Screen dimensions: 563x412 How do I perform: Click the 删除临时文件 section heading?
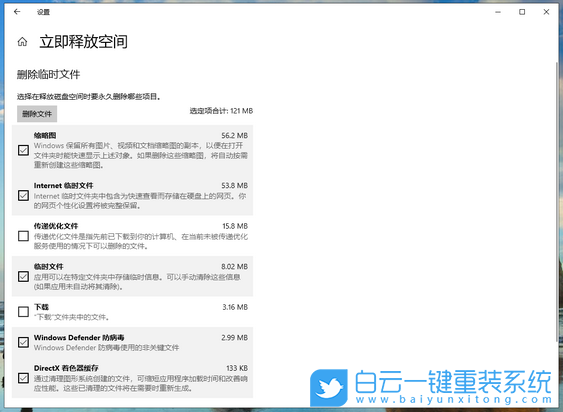tap(48, 74)
